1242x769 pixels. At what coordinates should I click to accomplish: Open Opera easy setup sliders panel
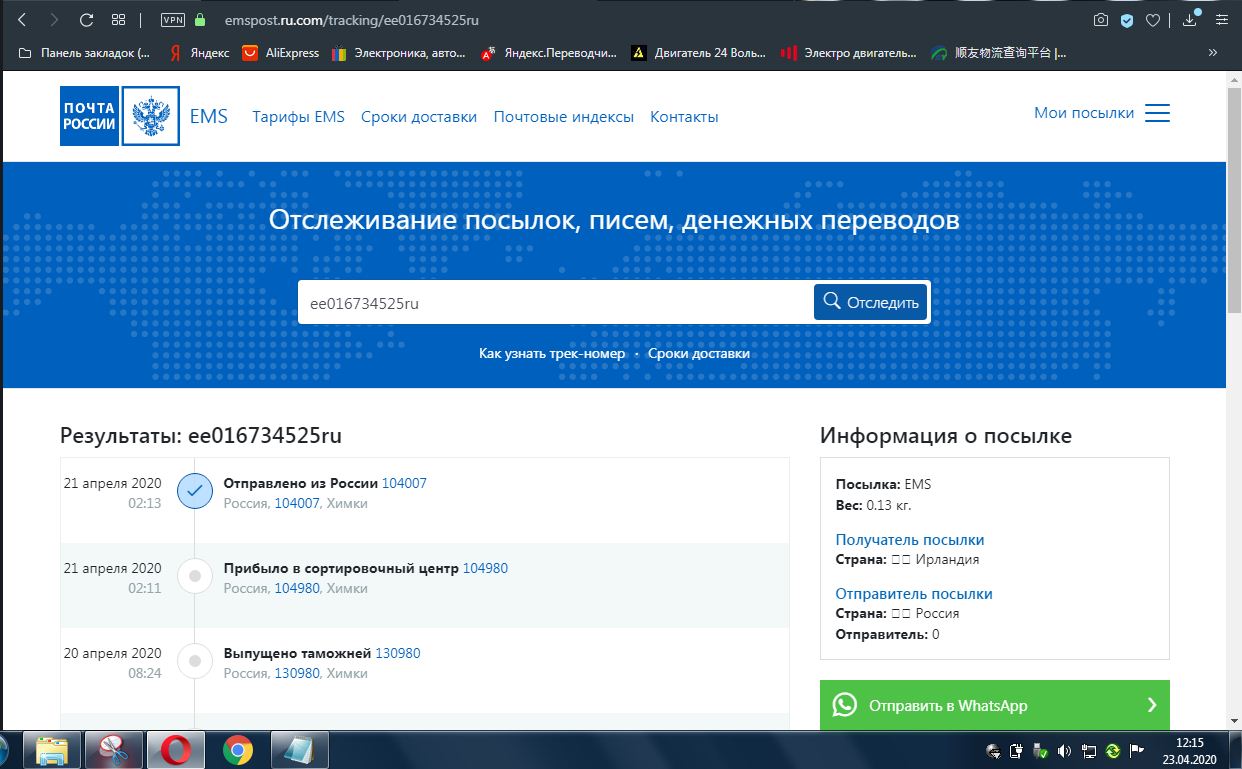pyautogui.click(x=1221, y=20)
